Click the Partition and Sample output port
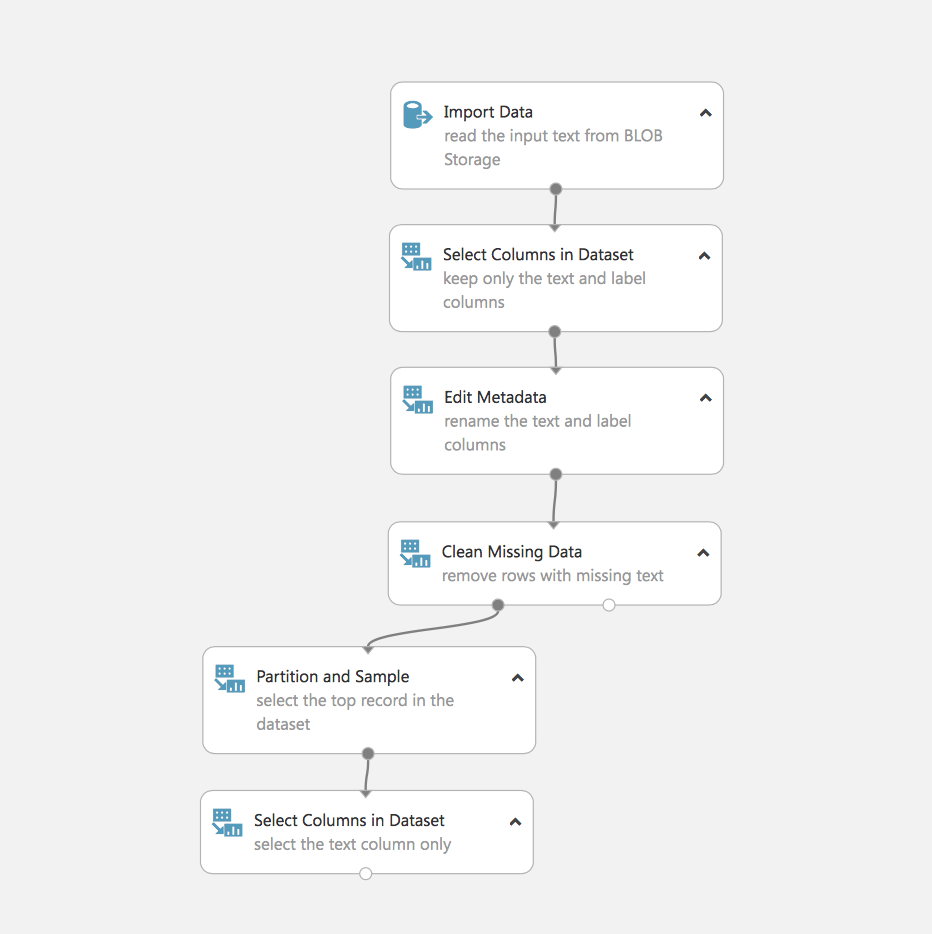This screenshot has height=934, width=932. (x=368, y=754)
